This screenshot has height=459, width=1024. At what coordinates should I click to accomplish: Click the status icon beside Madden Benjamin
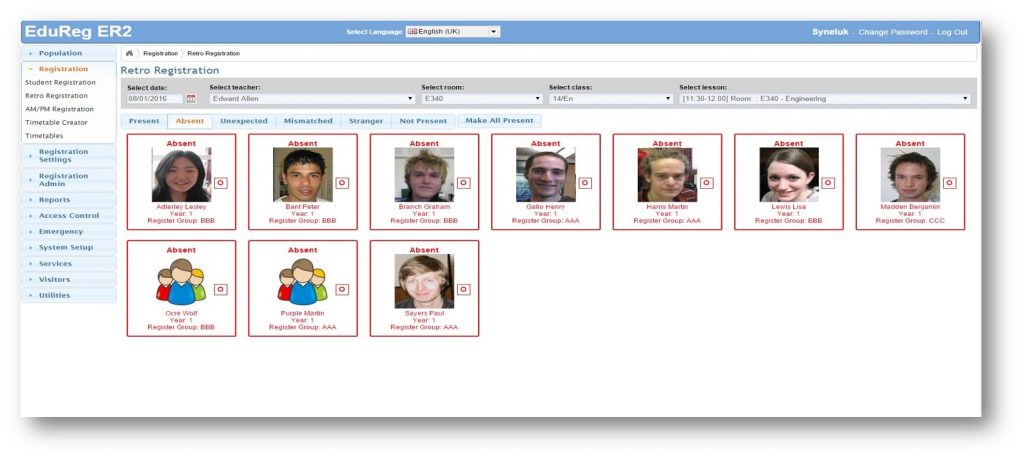pyautogui.click(x=949, y=183)
